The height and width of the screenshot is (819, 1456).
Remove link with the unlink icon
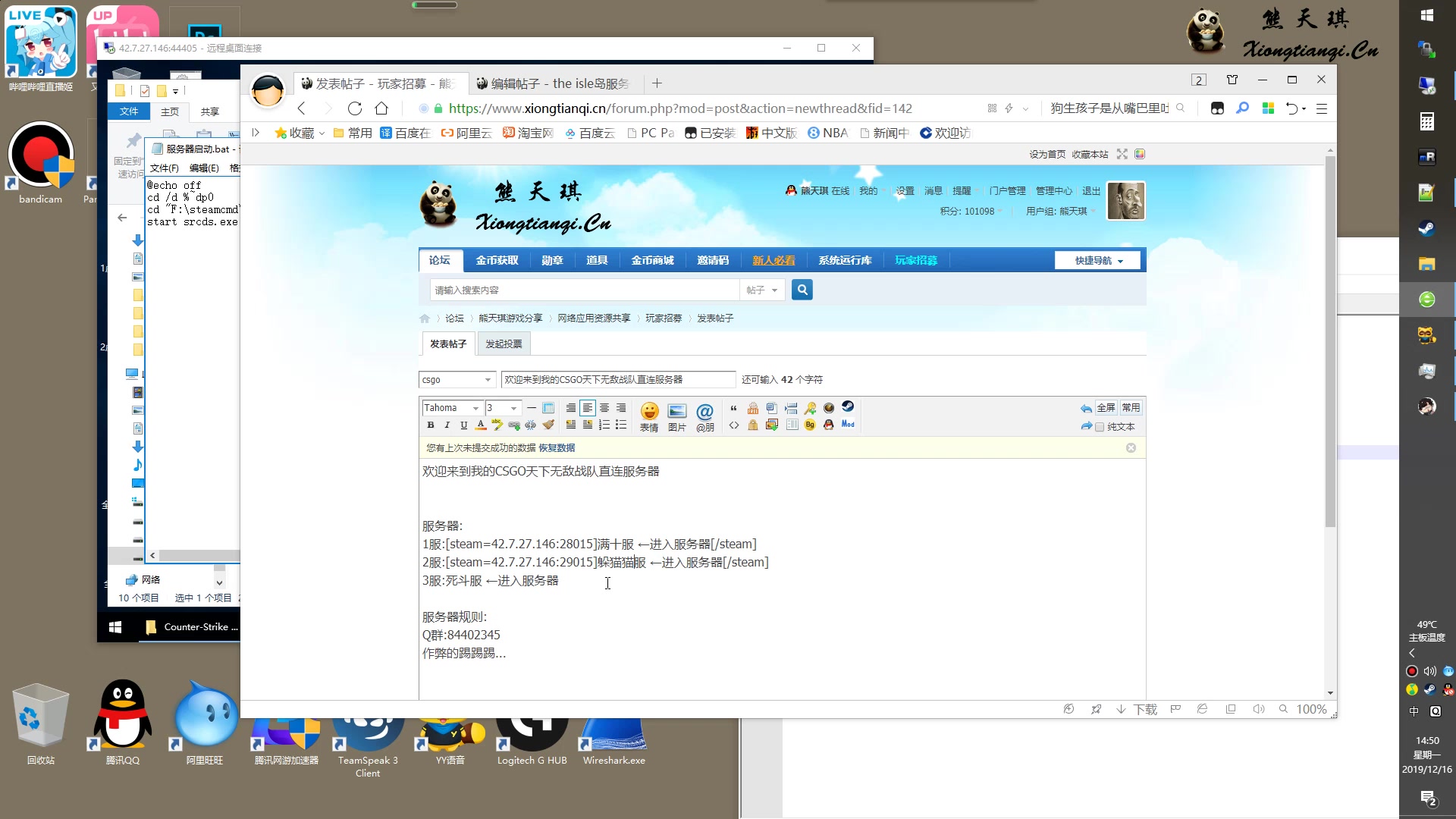coord(531,425)
